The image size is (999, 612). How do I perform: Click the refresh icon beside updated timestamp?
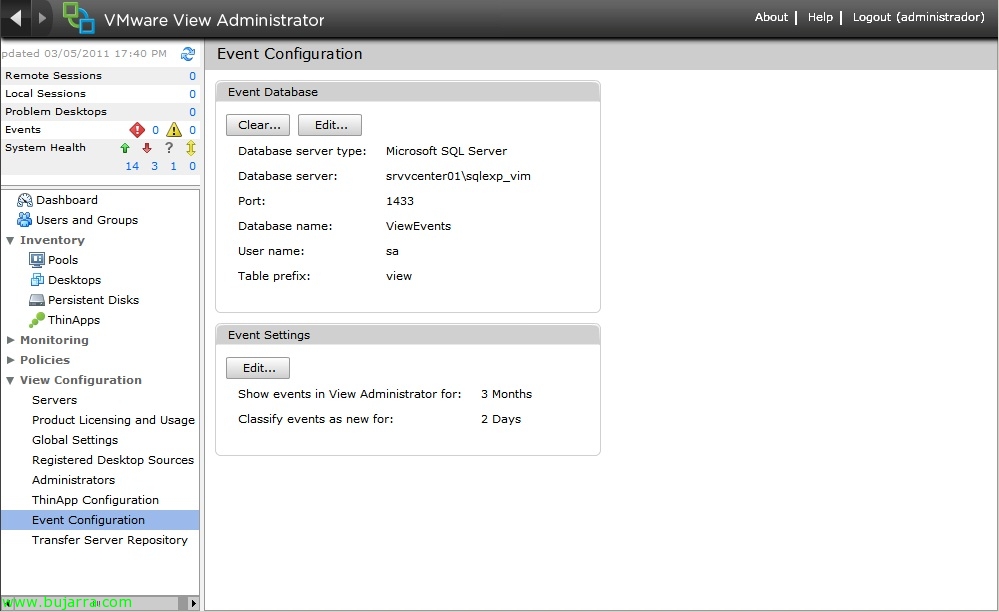[187, 54]
